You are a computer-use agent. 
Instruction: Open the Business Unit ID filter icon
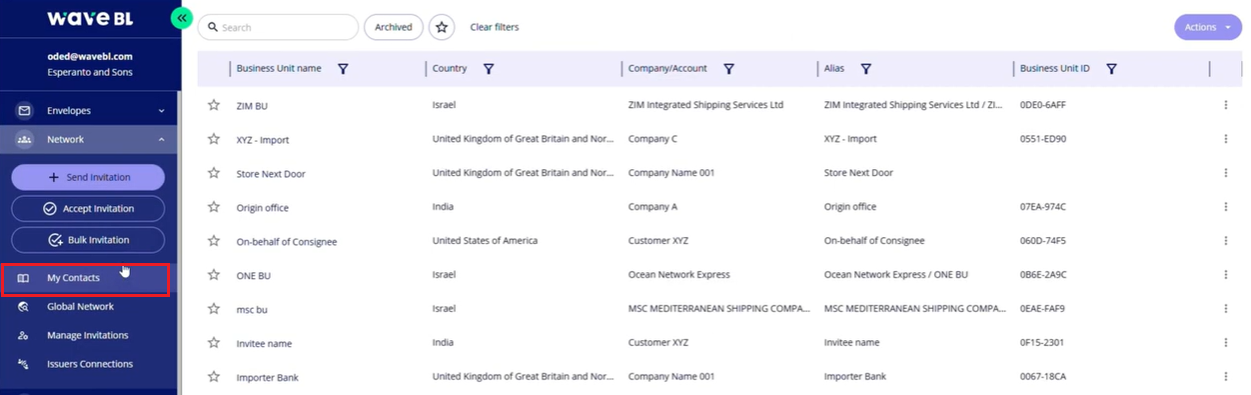pyautogui.click(x=1111, y=69)
